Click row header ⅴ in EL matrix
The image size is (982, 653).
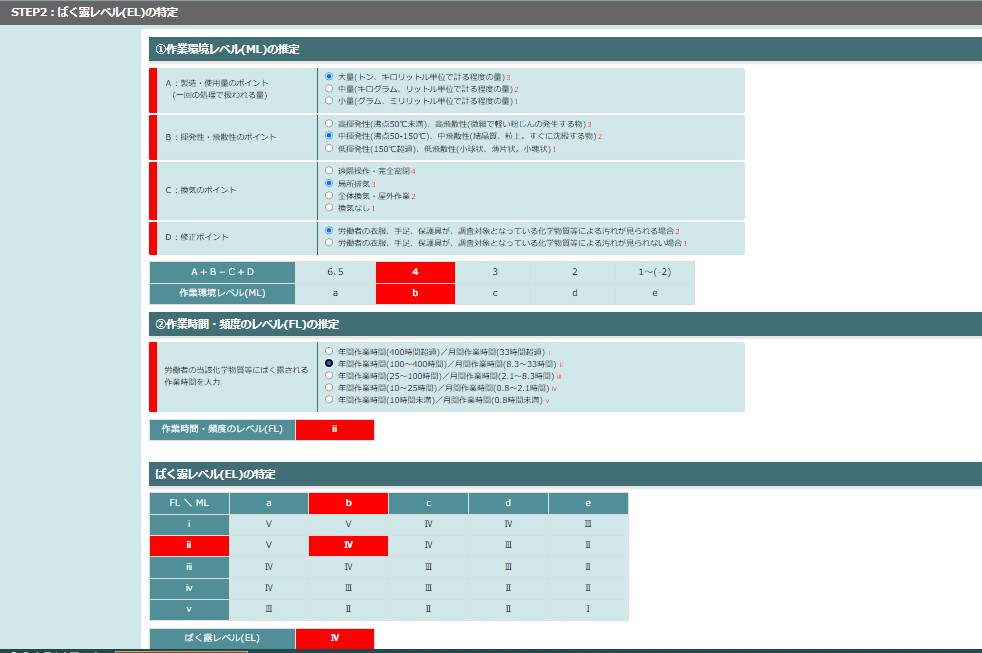[189, 609]
